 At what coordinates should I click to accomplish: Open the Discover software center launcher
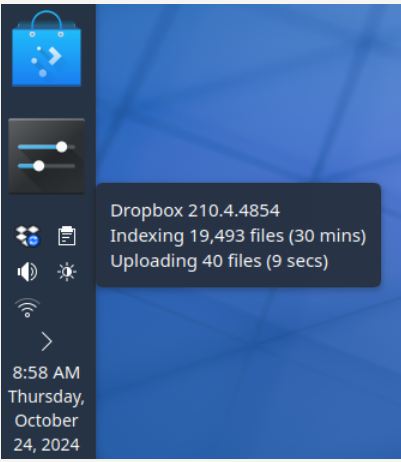click(46, 49)
